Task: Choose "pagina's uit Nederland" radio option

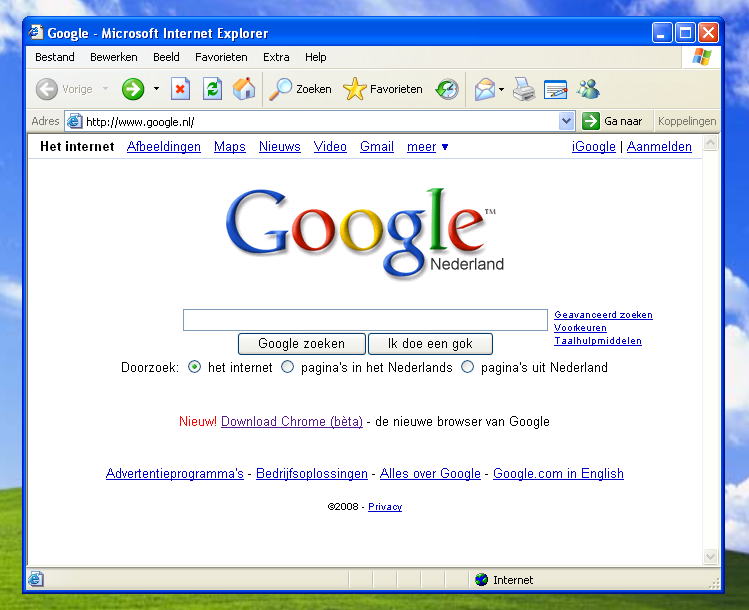Action: coord(467,367)
